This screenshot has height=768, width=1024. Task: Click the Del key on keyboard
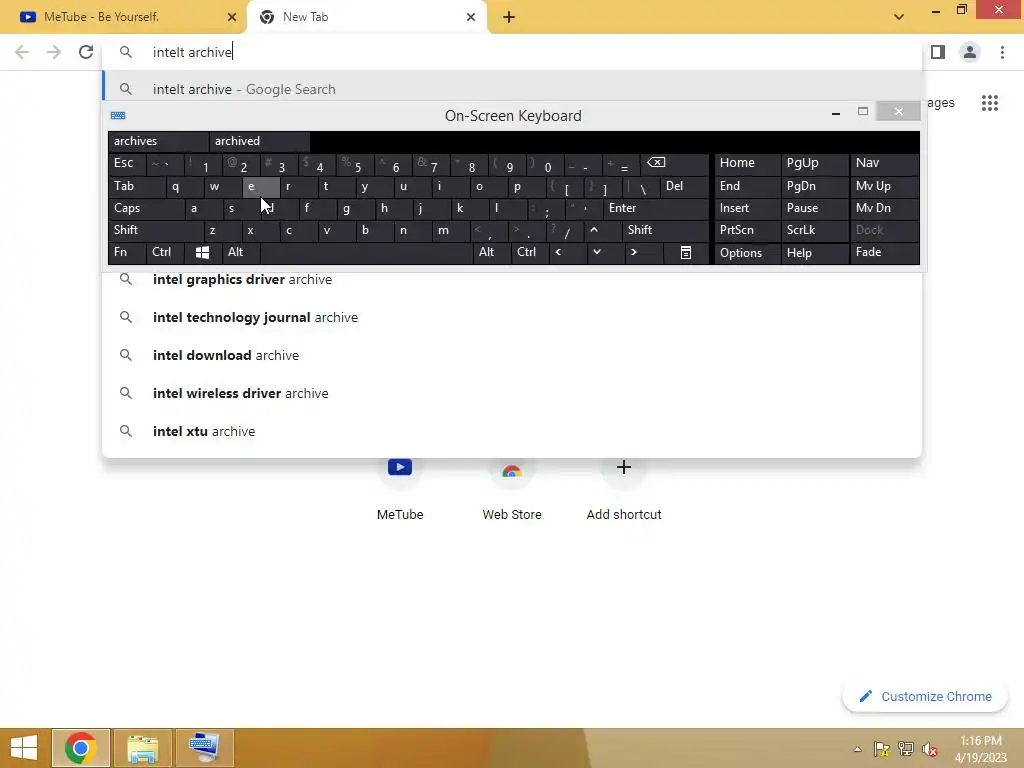click(684, 187)
